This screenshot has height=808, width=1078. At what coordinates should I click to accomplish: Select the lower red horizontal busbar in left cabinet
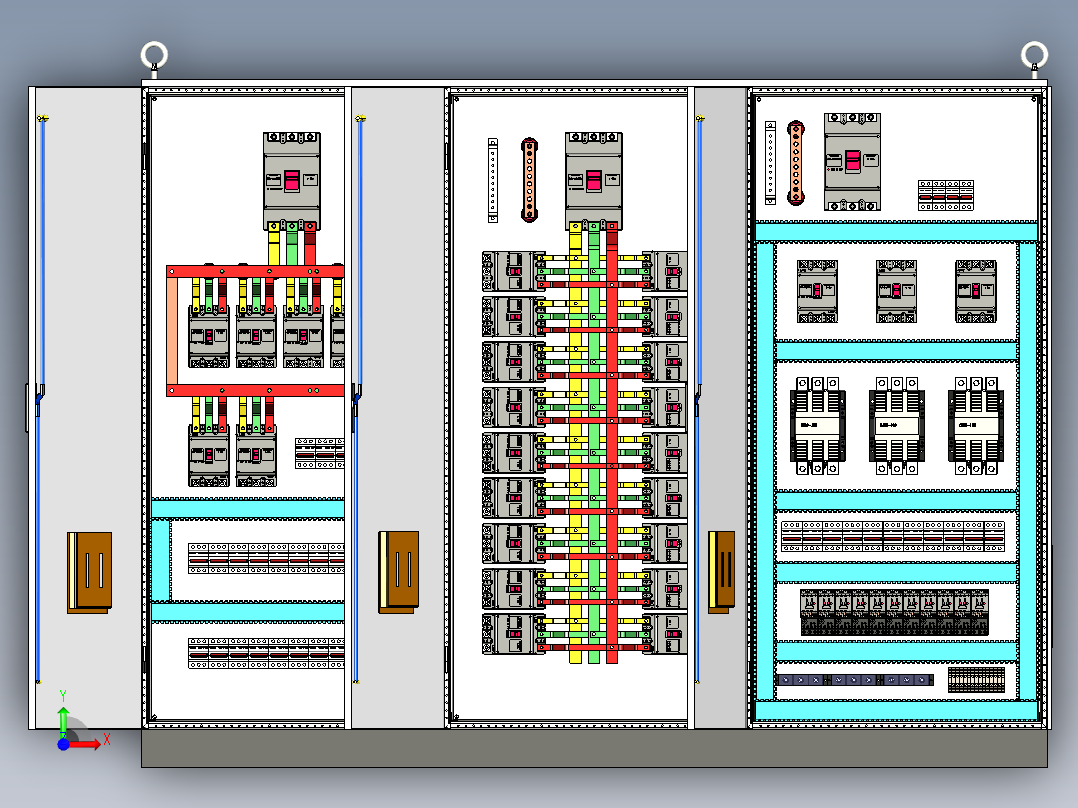pos(256,391)
